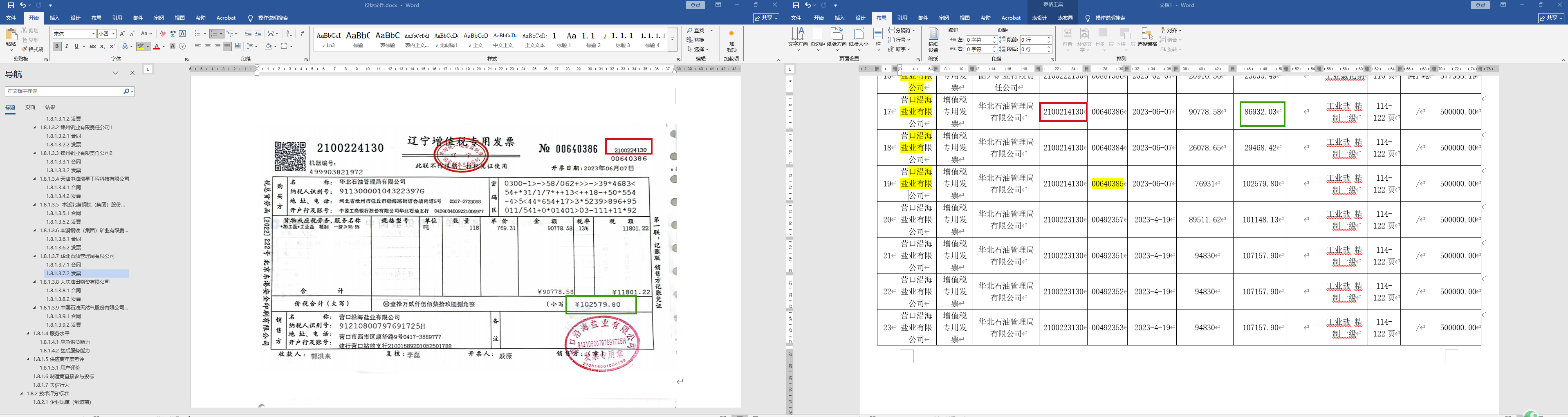Apply the red font color
The width and height of the screenshot is (1568, 417).
coord(157,46)
